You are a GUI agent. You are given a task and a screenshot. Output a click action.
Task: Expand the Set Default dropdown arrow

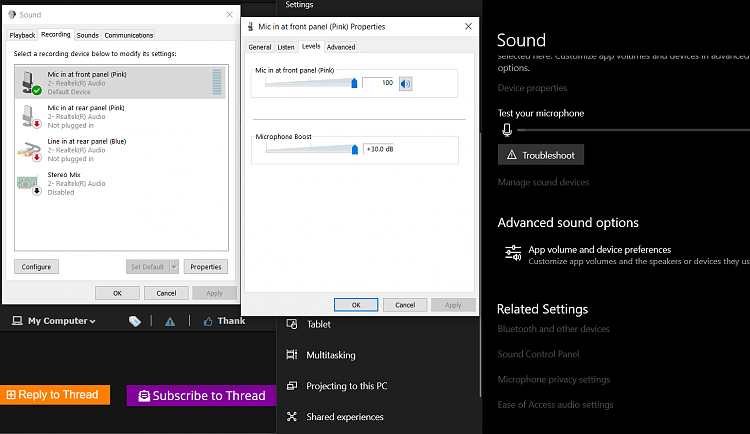(174, 267)
